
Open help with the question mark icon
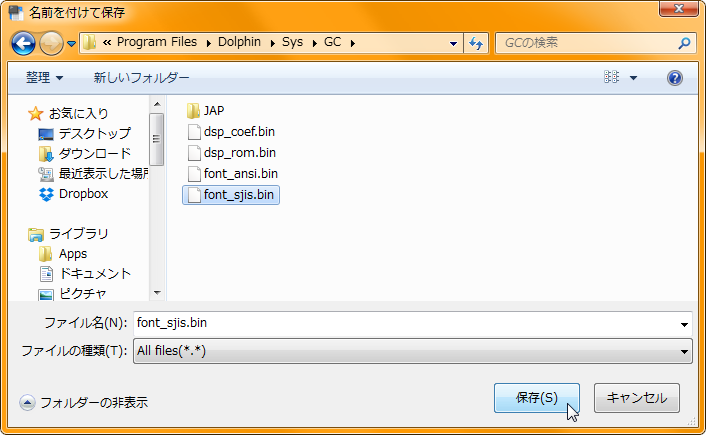click(x=674, y=78)
